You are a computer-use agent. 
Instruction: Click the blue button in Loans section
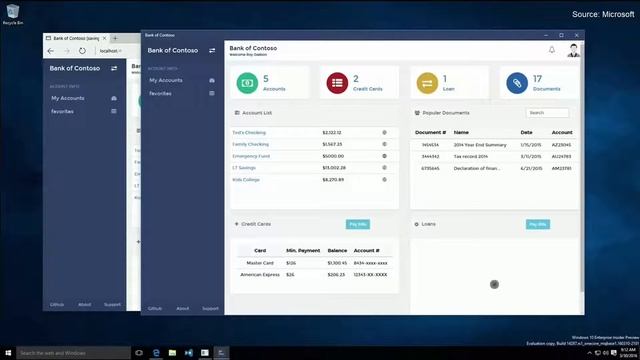(538, 224)
